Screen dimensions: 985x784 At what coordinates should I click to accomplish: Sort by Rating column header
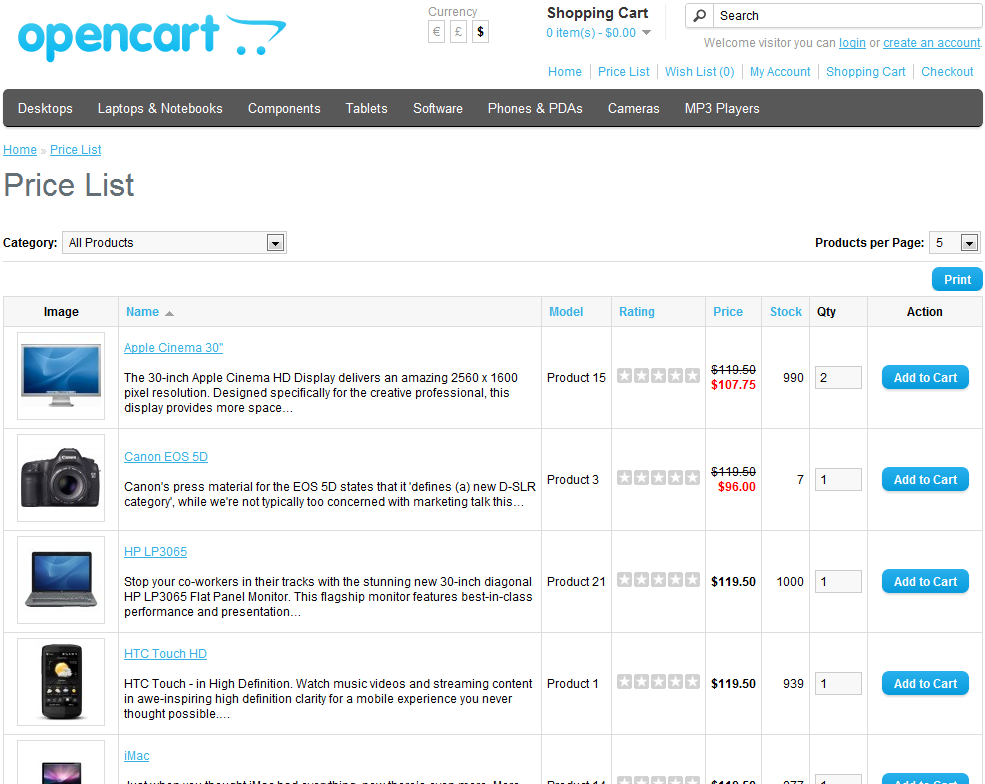click(636, 312)
